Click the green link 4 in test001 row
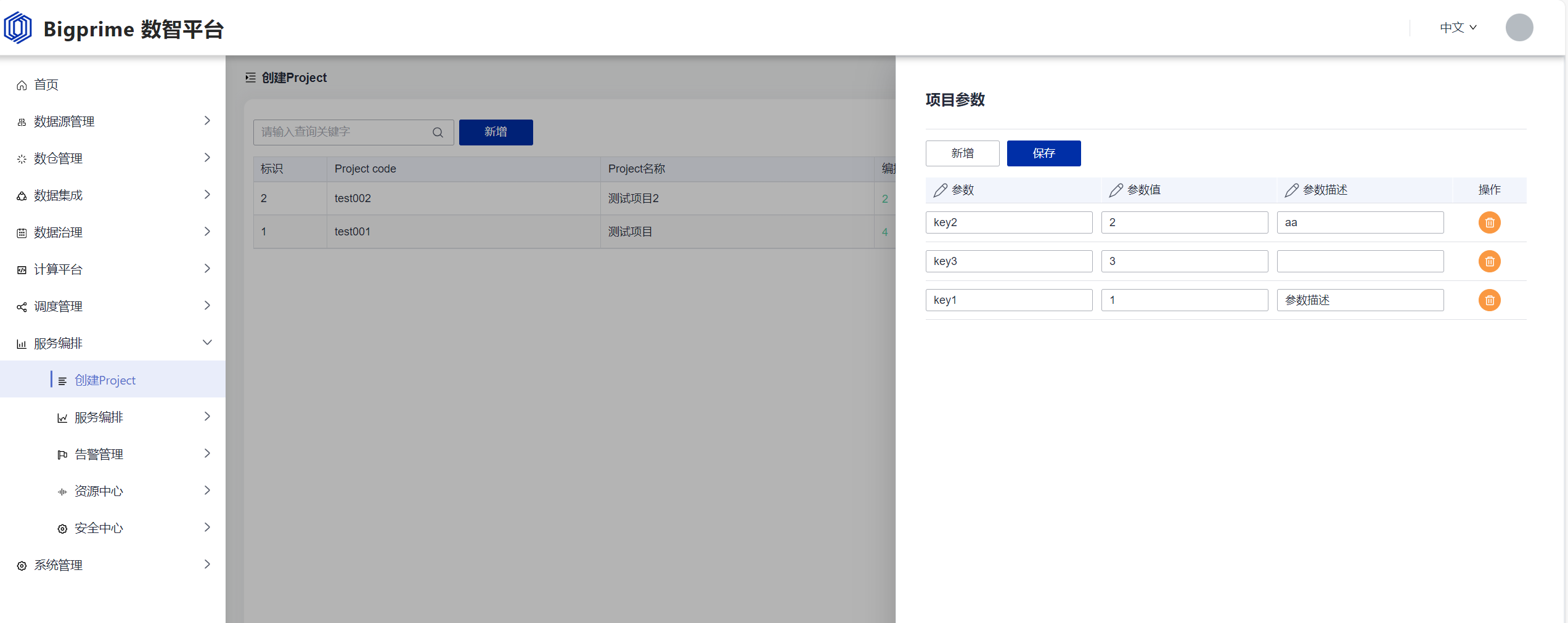Viewport: 1568px width, 623px height. pyautogui.click(x=885, y=232)
